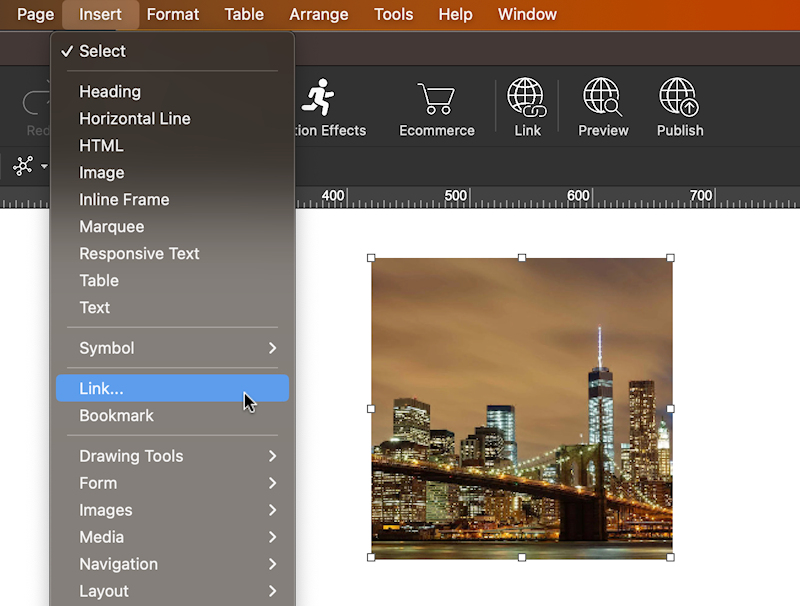Screen dimensions: 800x606
Task: Click the Animation Effects running man icon
Action: (319, 98)
